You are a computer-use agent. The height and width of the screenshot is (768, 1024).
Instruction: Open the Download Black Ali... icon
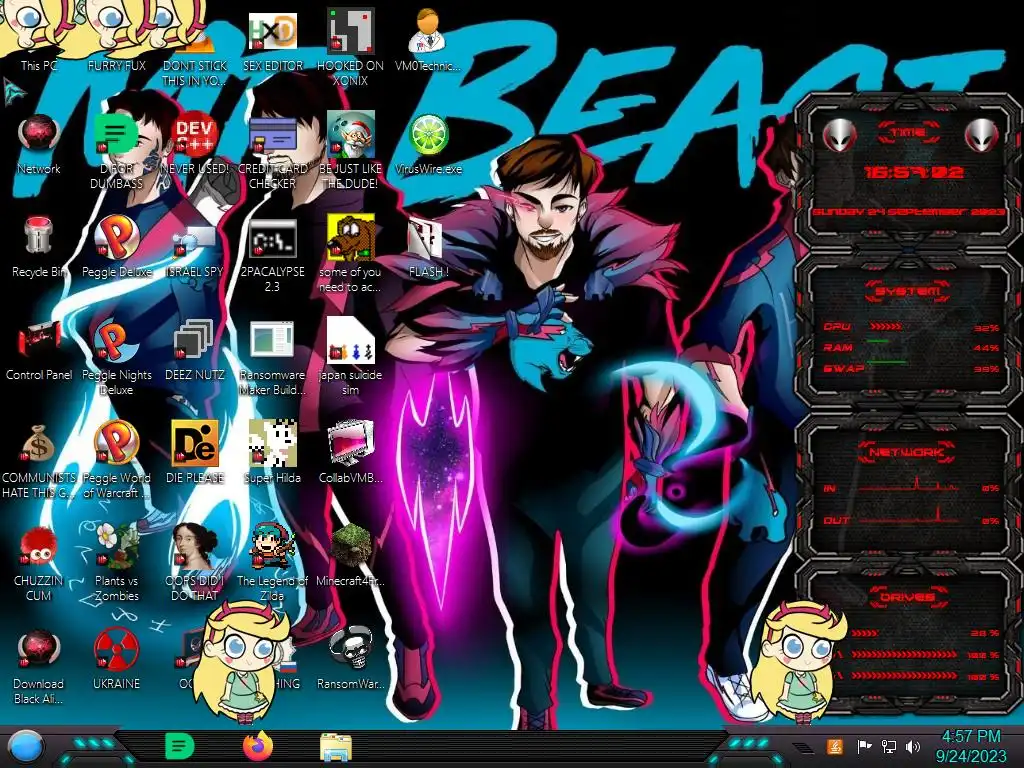(x=39, y=666)
